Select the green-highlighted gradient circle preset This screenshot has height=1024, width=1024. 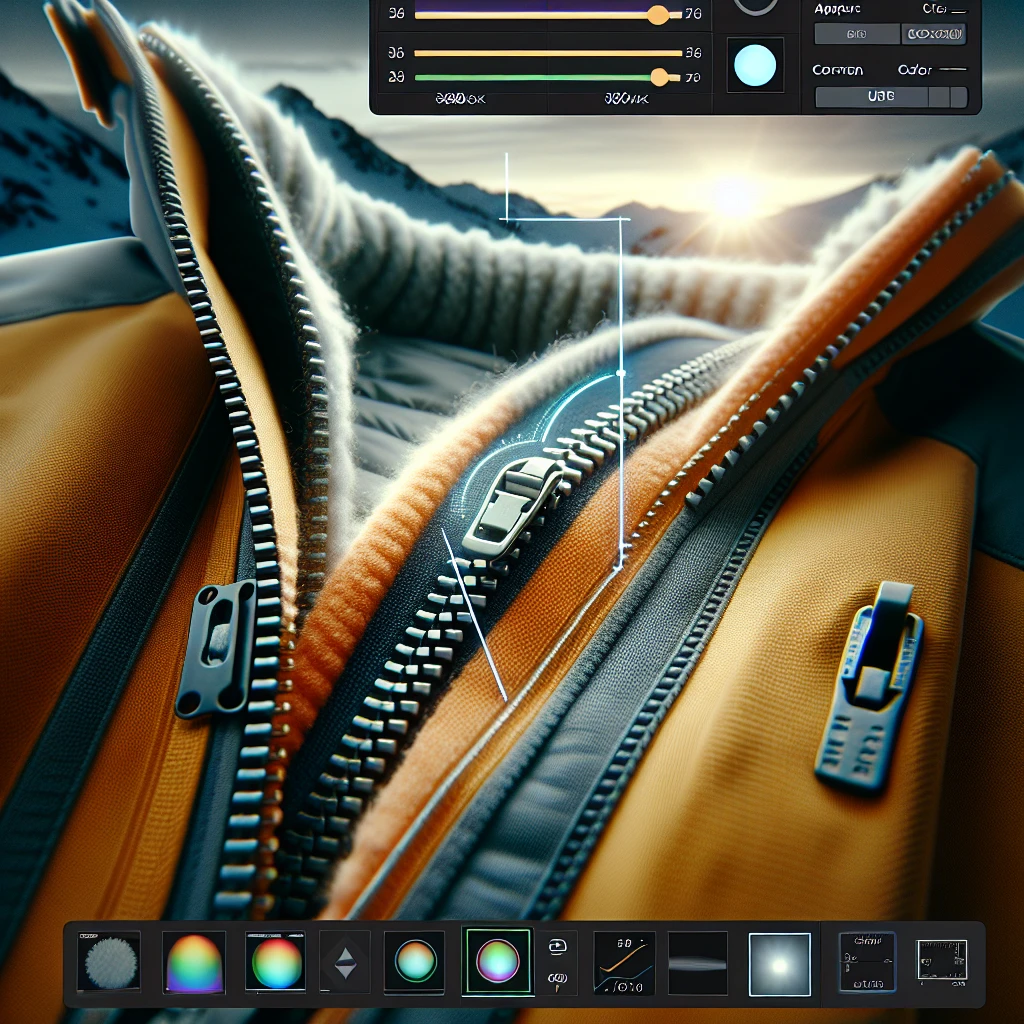point(497,961)
